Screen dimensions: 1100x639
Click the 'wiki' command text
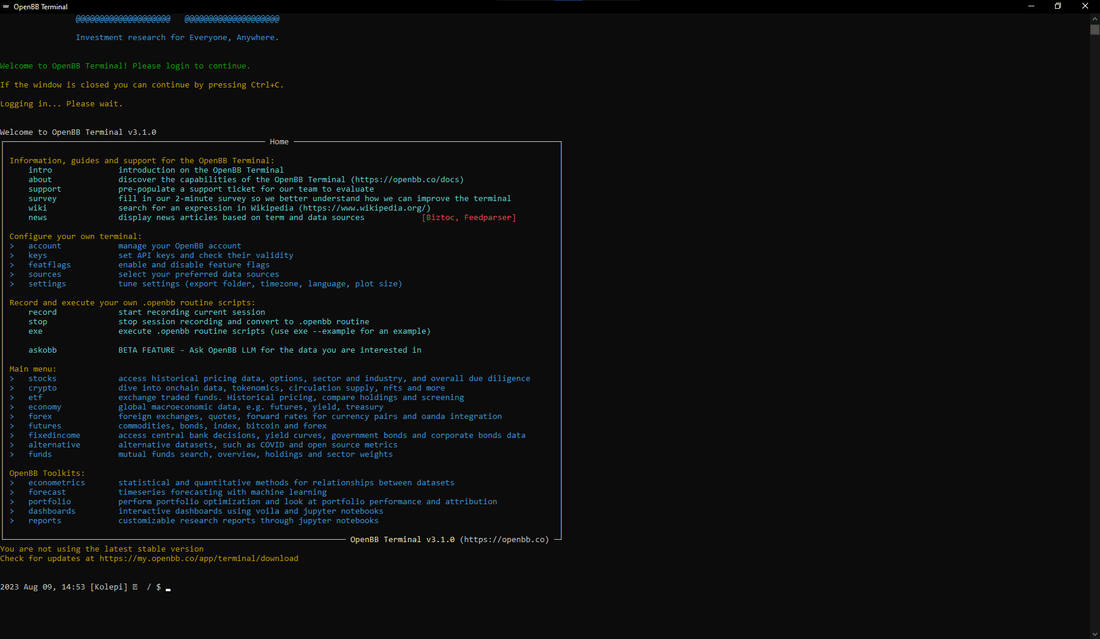point(38,208)
